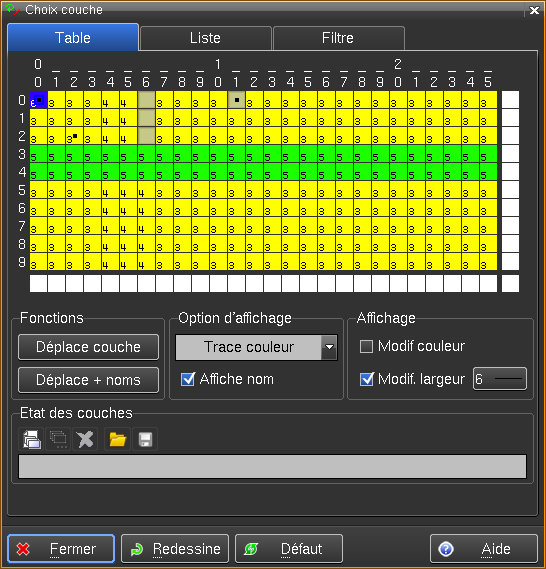Click the grey Etat des couches text field
Viewport: 546px width, 569px height.
coord(272,466)
